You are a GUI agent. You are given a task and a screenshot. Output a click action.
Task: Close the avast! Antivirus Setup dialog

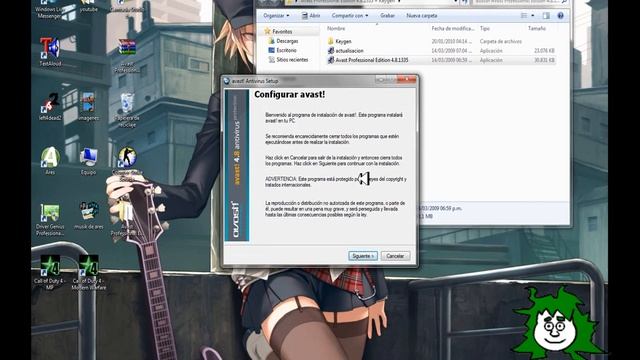406,79
